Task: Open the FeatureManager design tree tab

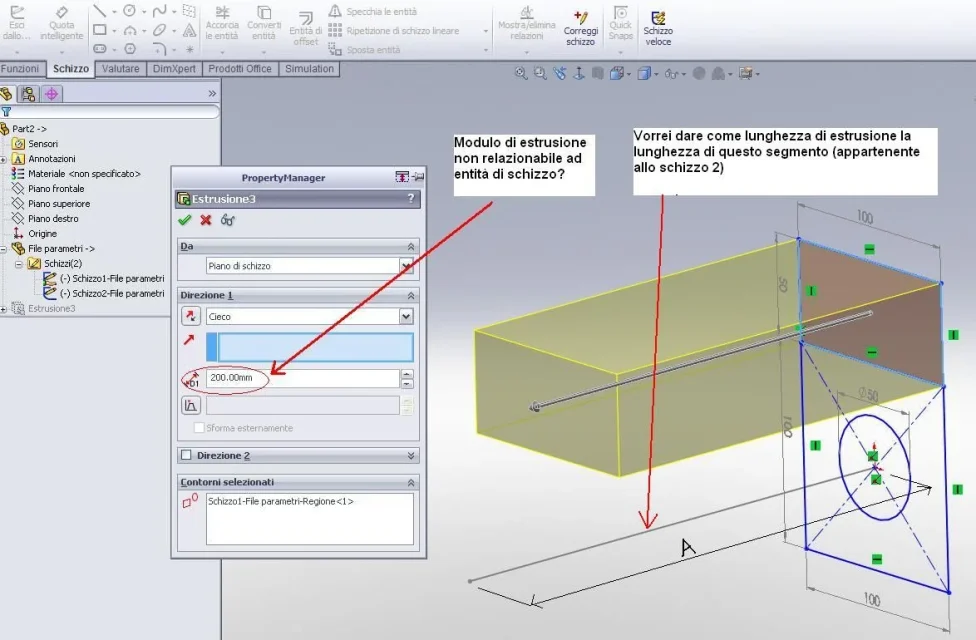Action: coord(7,94)
